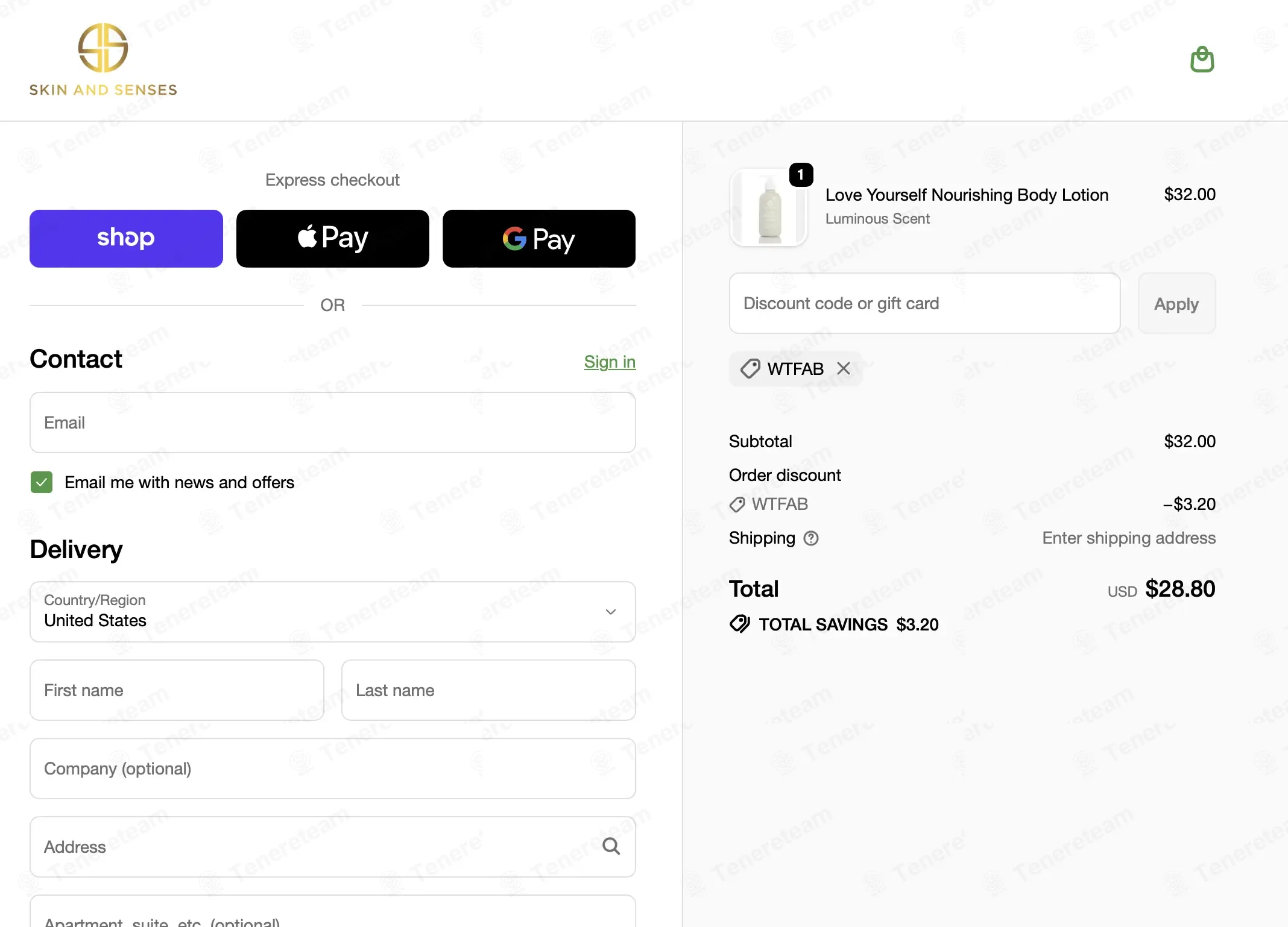Click the Apply discount button
The width and height of the screenshot is (1288, 927).
(x=1176, y=303)
